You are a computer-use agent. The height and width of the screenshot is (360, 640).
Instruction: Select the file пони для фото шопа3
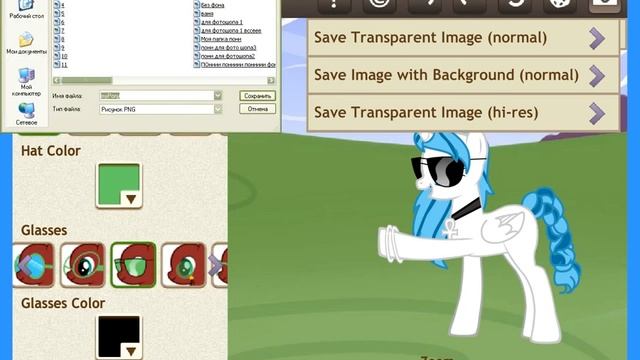[x=225, y=48]
